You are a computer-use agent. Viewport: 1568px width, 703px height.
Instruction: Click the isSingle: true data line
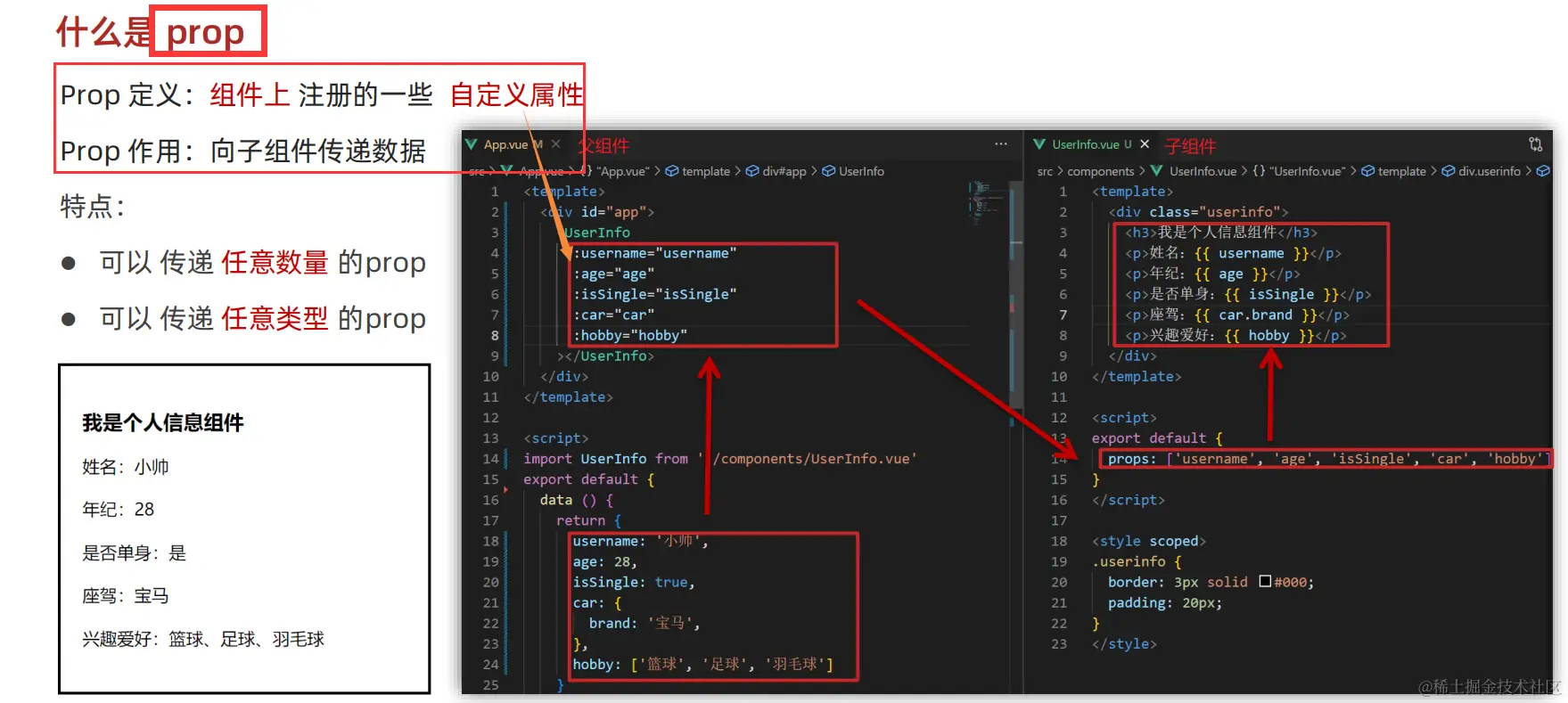tap(634, 582)
